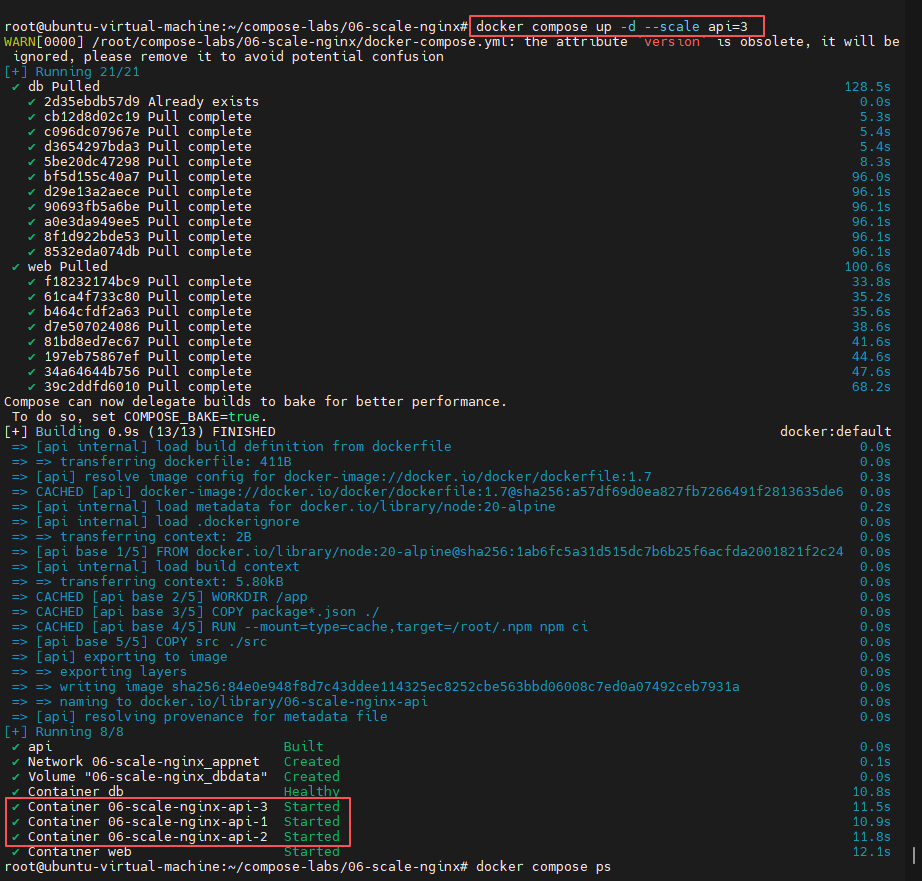Click 'transferring context: 5.80kB' line
Screen dimensions: 922x881
(171, 582)
